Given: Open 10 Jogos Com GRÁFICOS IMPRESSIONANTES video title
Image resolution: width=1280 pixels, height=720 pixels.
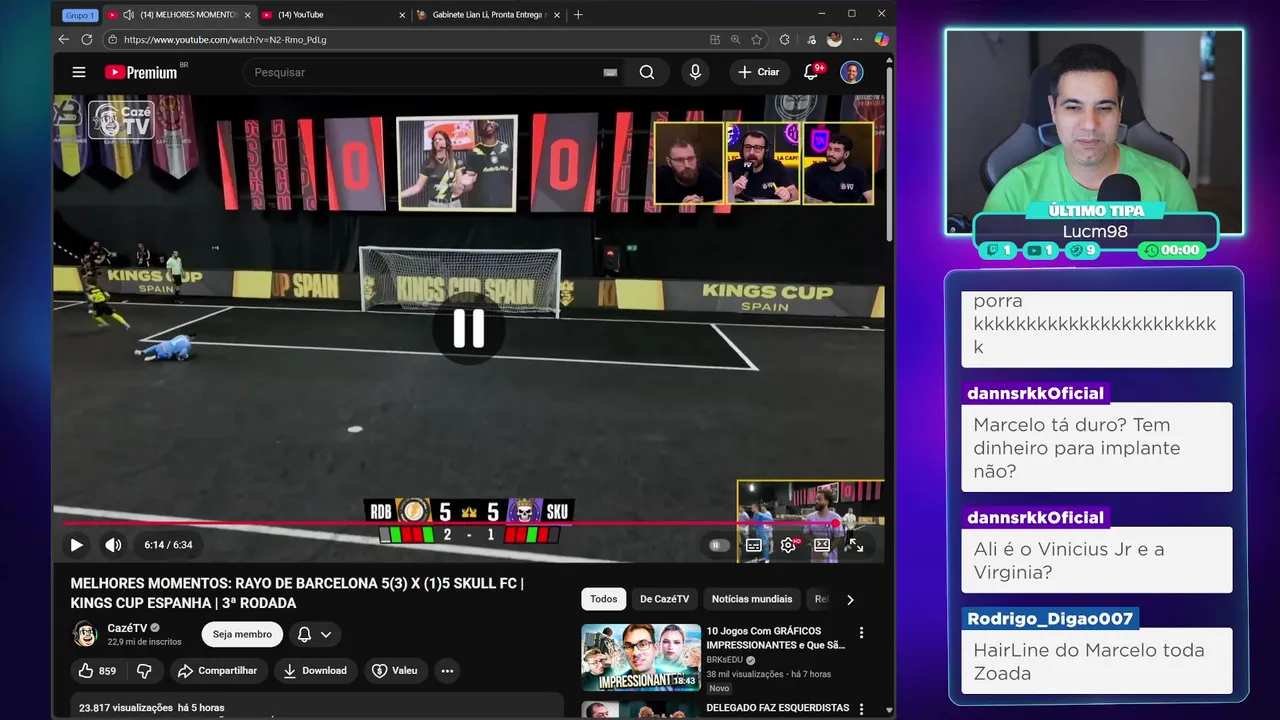Looking at the screenshot, I should click(x=776, y=638).
